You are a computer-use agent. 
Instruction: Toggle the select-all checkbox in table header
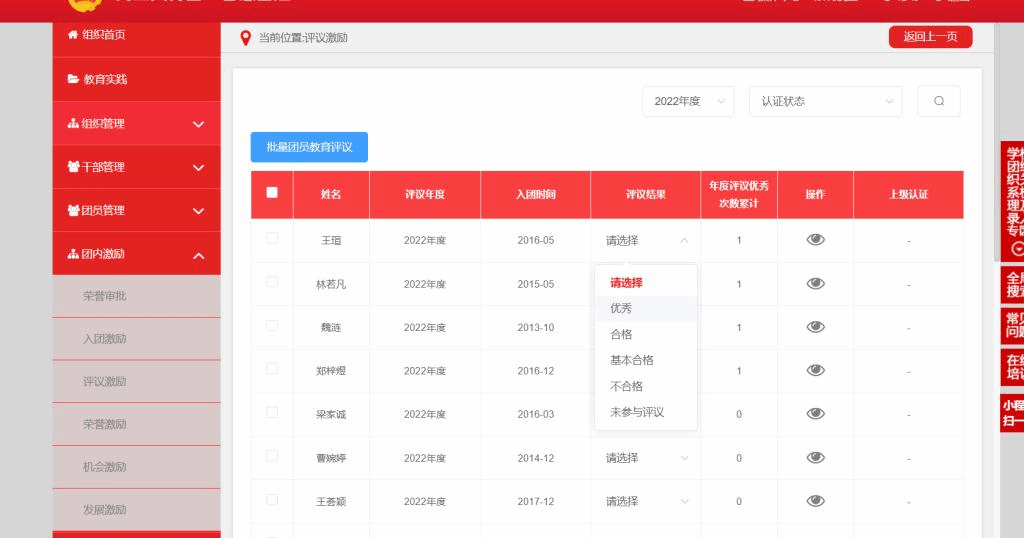272,193
